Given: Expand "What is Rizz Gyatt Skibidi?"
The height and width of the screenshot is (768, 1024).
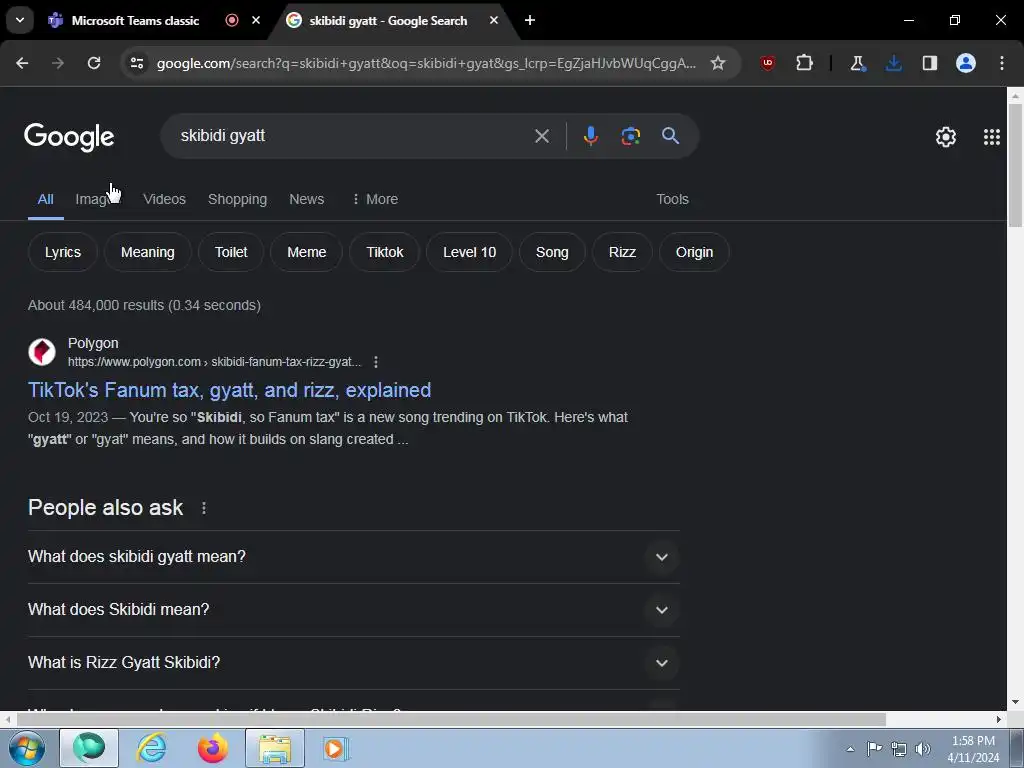Looking at the screenshot, I should point(353,663).
